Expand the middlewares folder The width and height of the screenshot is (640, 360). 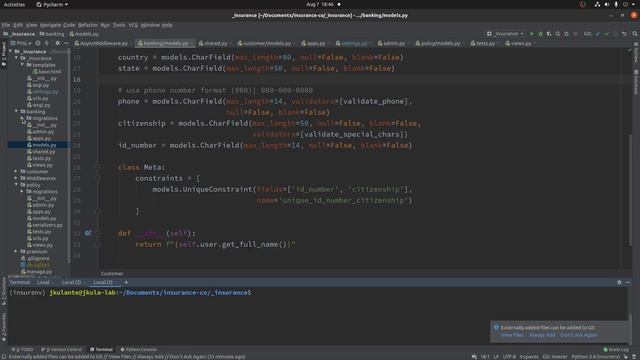16,178
